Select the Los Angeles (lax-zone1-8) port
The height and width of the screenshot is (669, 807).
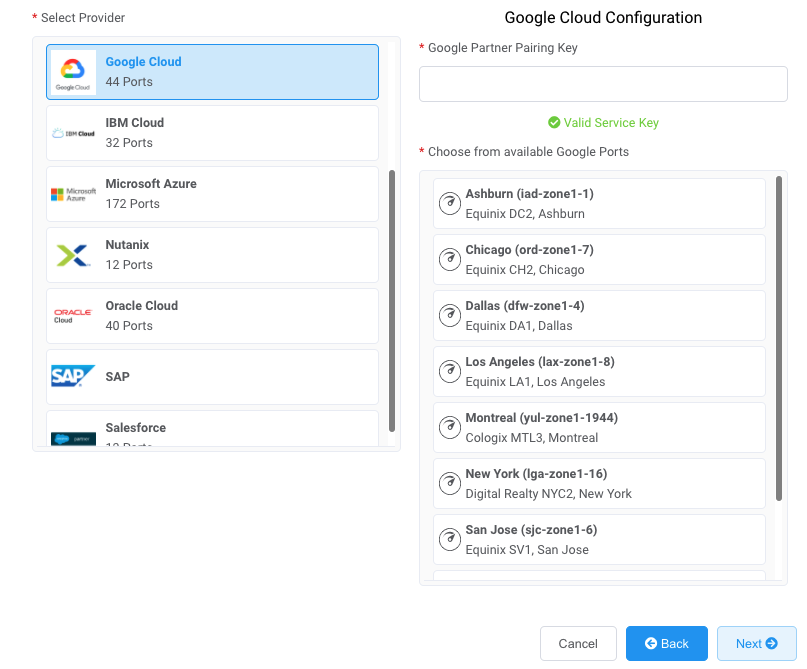[x=599, y=372]
